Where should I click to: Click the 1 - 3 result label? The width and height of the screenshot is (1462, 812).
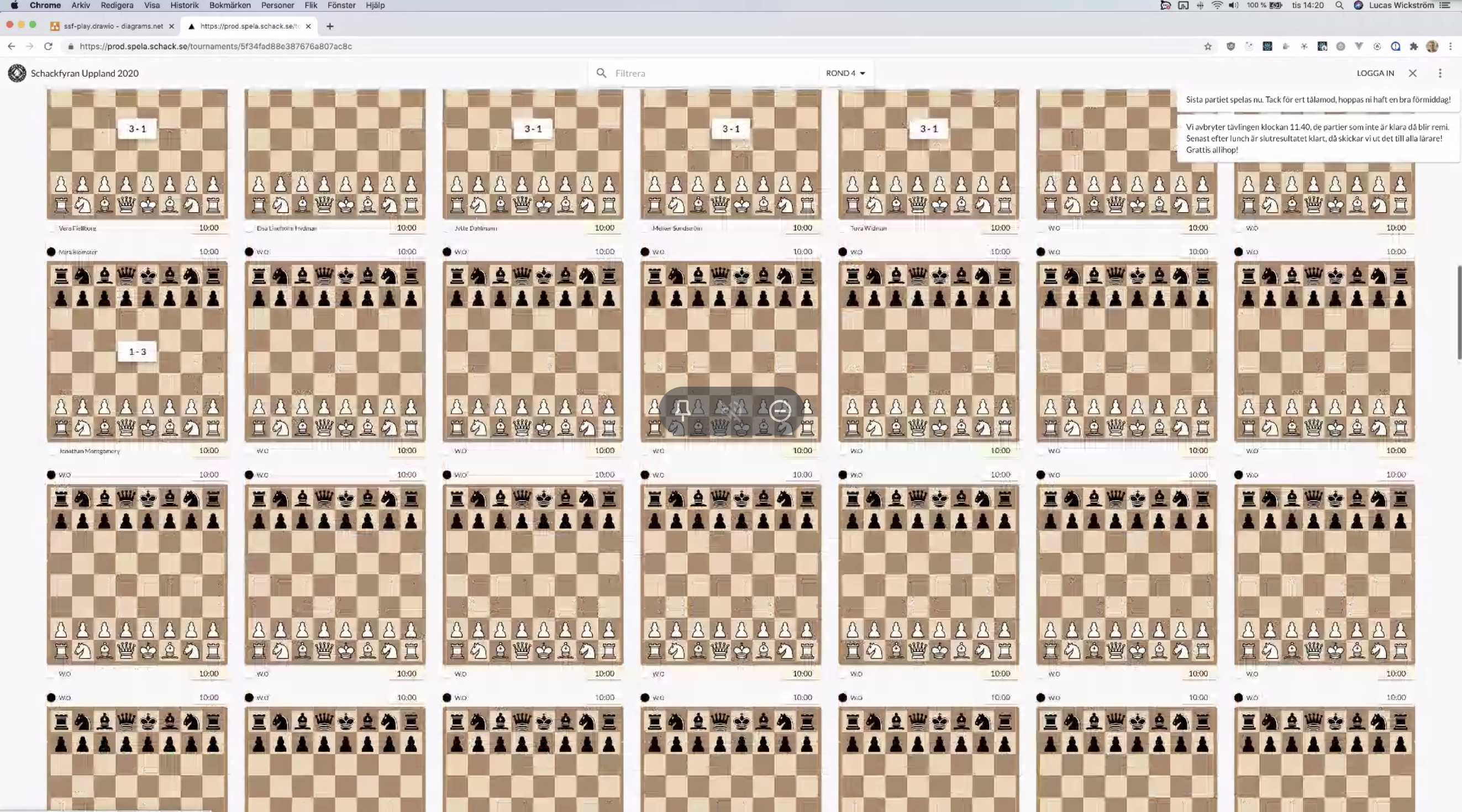(137, 351)
